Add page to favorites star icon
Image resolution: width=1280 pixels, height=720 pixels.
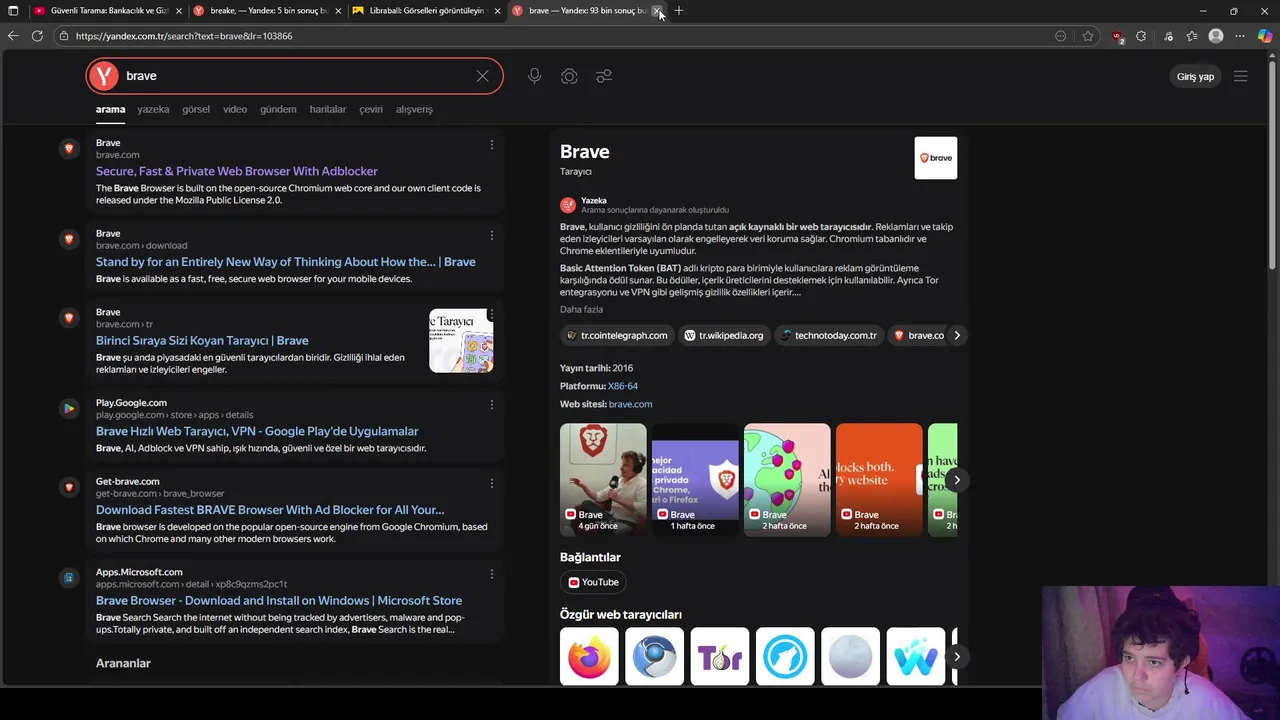pos(1088,36)
